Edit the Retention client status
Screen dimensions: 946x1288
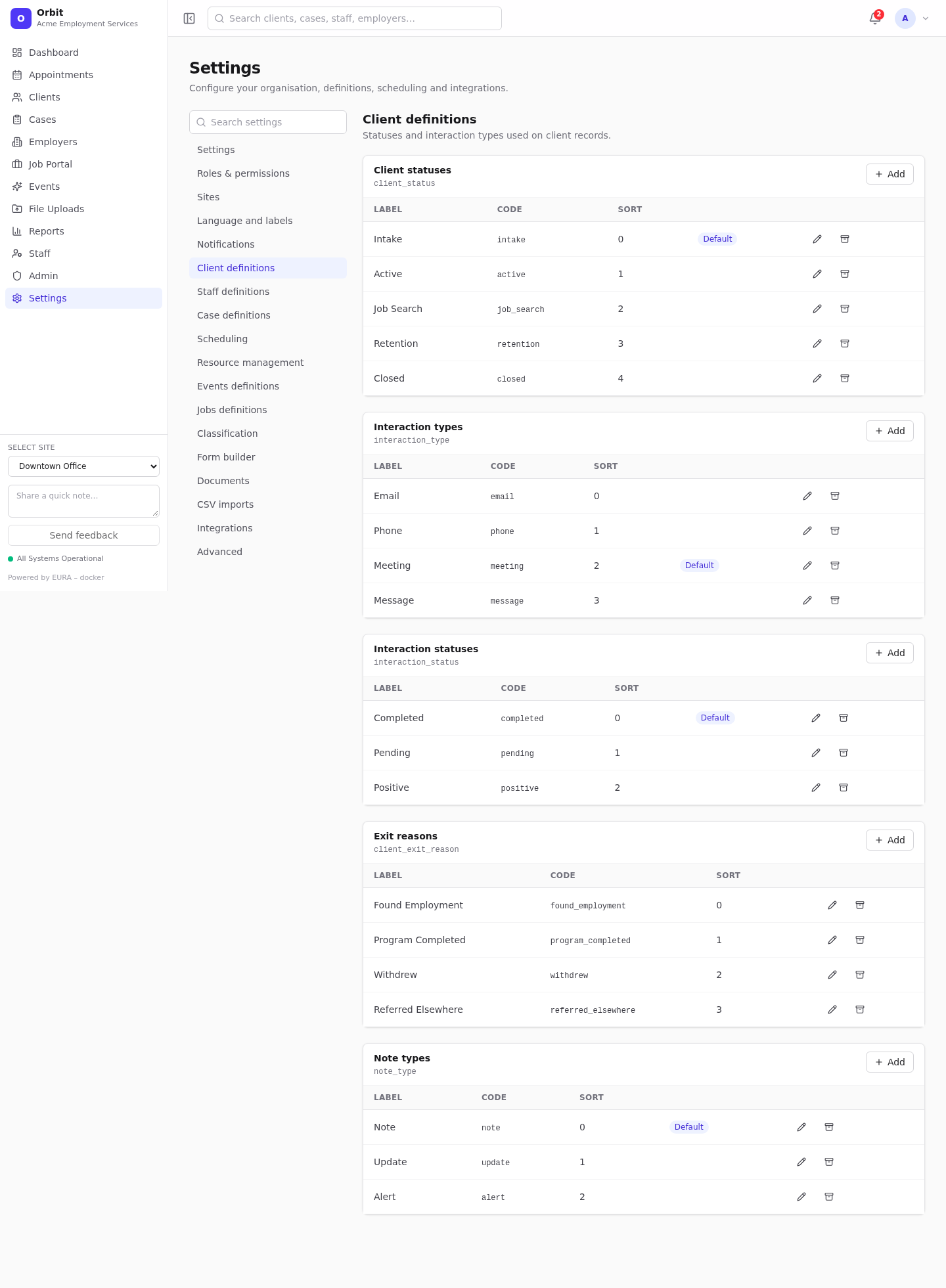point(817,344)
